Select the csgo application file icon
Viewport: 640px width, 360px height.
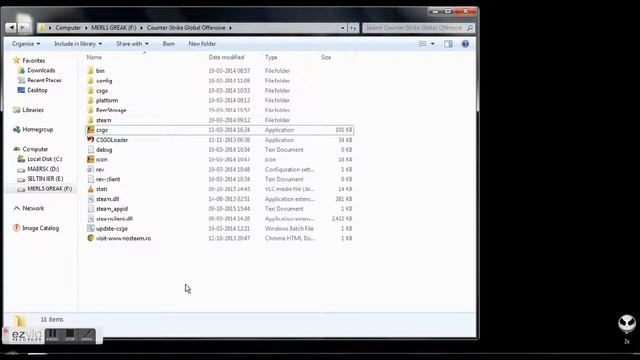click(91, 130)
